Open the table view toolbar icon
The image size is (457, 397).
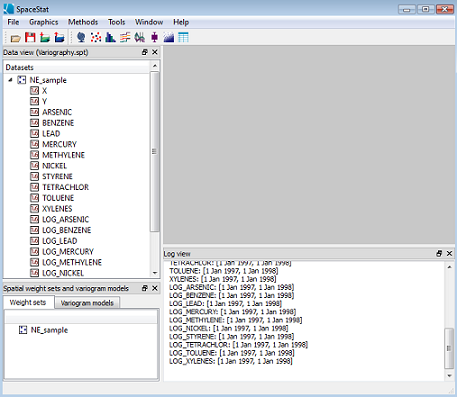(x=183, y=37)
